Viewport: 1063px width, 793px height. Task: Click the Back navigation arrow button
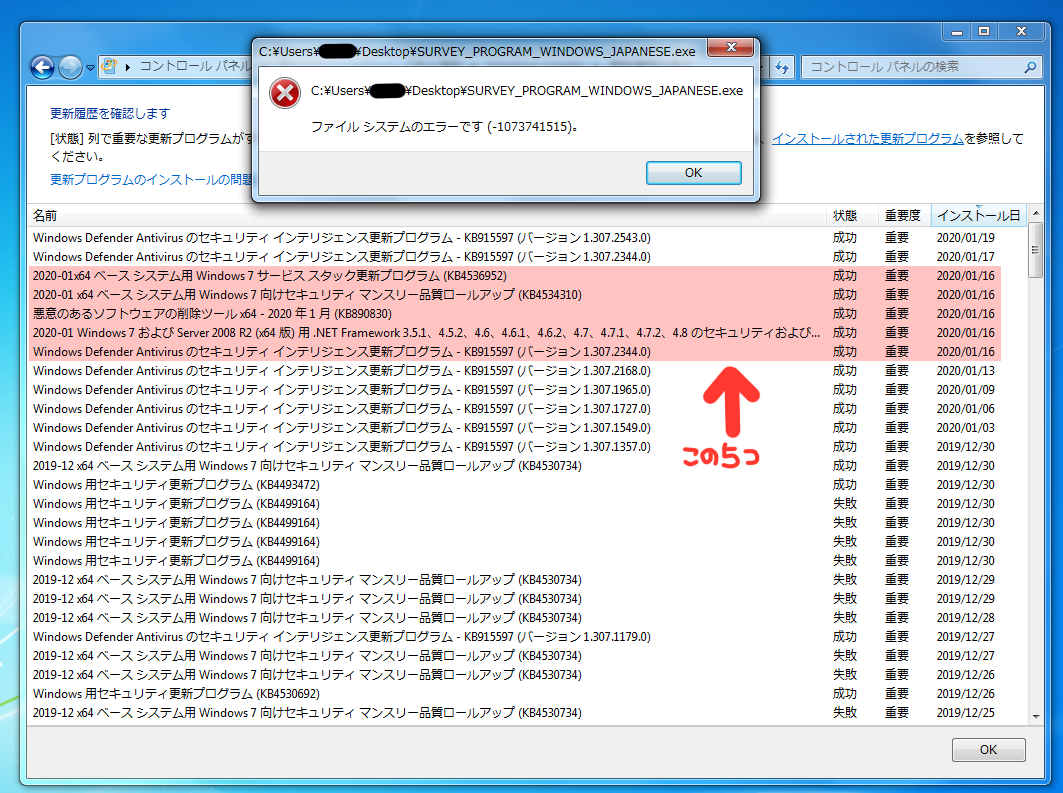click(43, 67)
